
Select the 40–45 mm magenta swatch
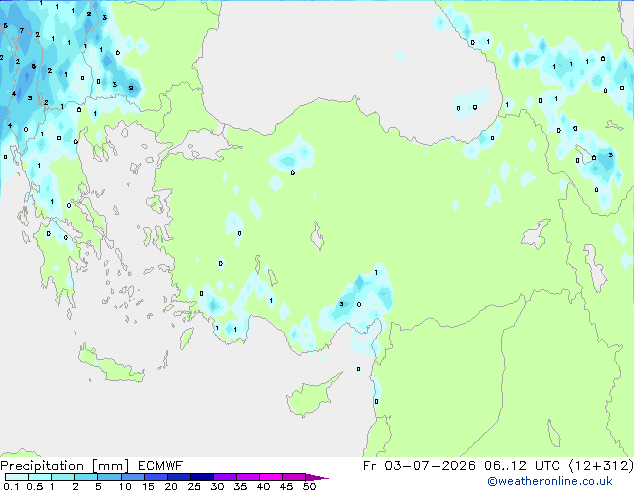(x=271, y=477)
